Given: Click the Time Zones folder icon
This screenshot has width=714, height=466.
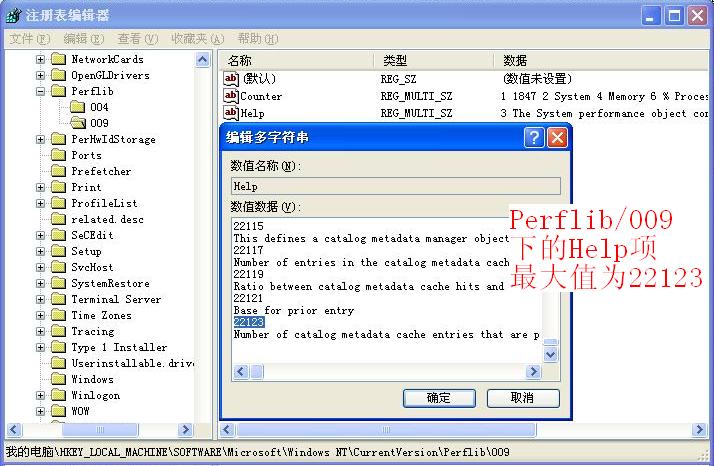Looking at the screenshot, I should click(x=59, y=315).
